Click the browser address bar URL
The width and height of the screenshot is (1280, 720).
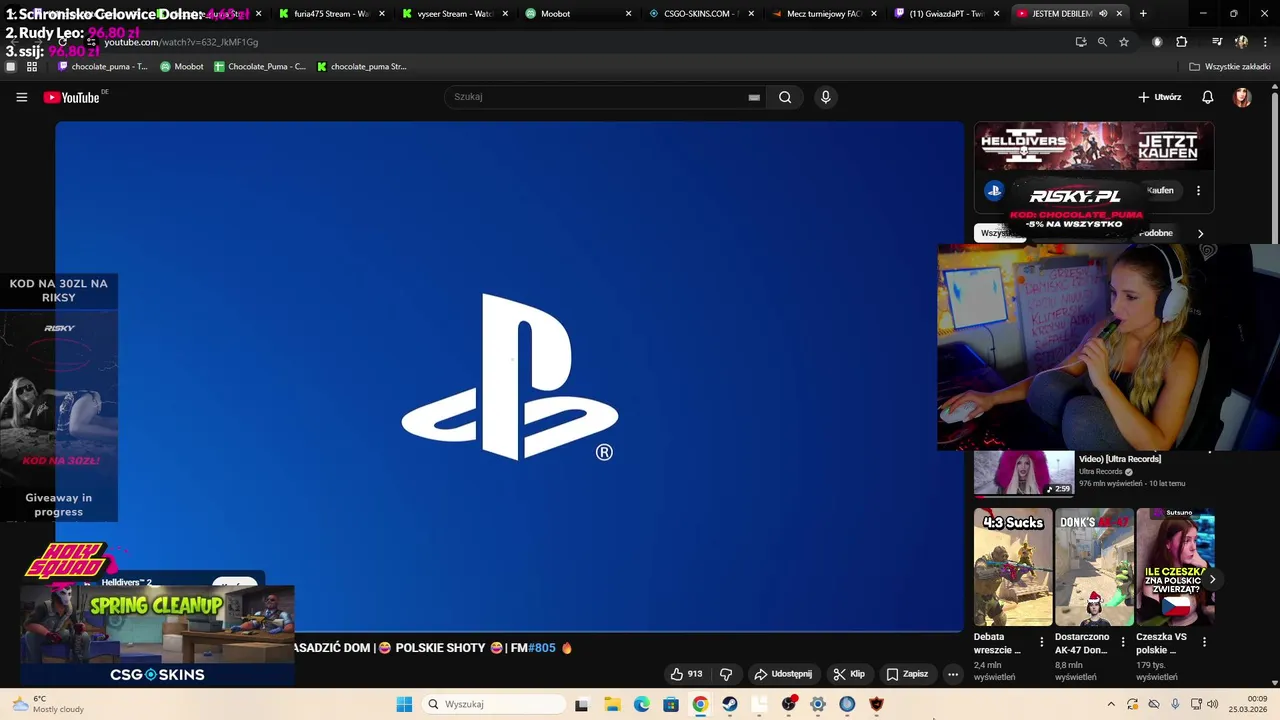181,42
